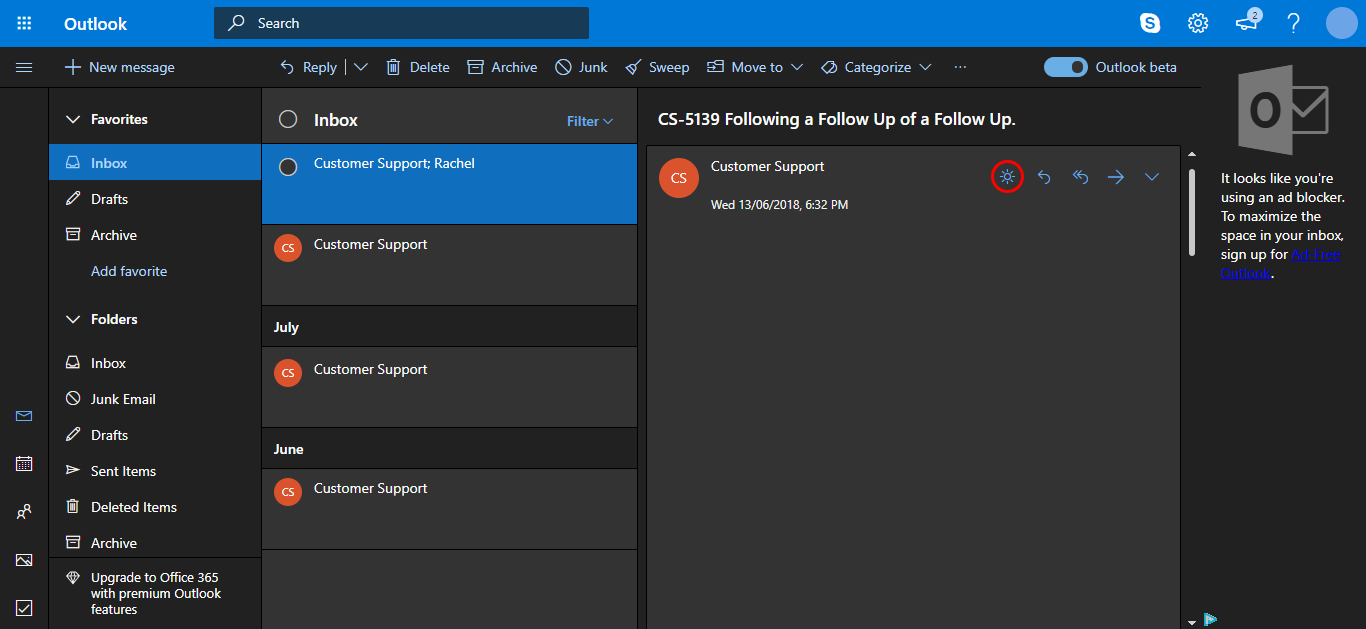This screenshot has height=629, width=1366.
Task: Click the scrollbar down arrow
Action: tap(1191, 622)
